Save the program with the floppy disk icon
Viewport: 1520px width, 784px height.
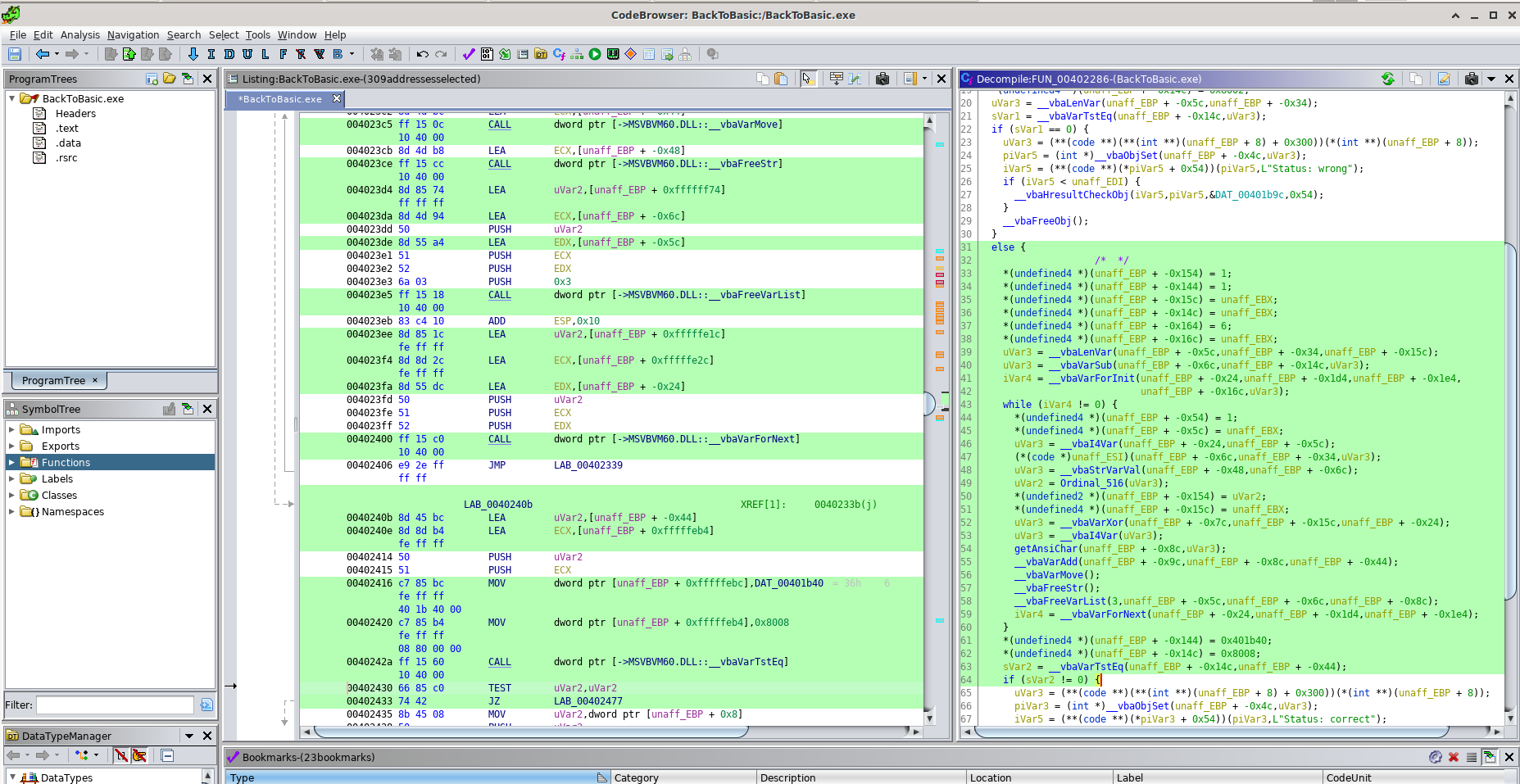coord(15,54)
